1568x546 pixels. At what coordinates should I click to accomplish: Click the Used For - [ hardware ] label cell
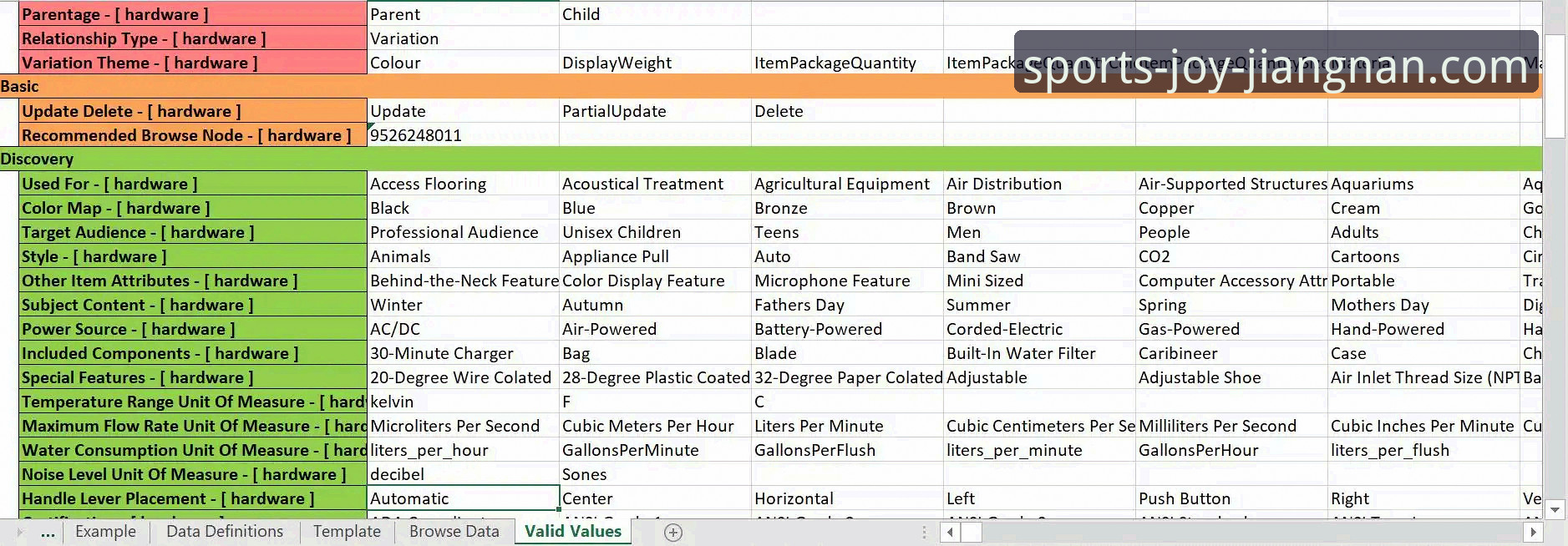pyautogui.click(x=192, y=184)
